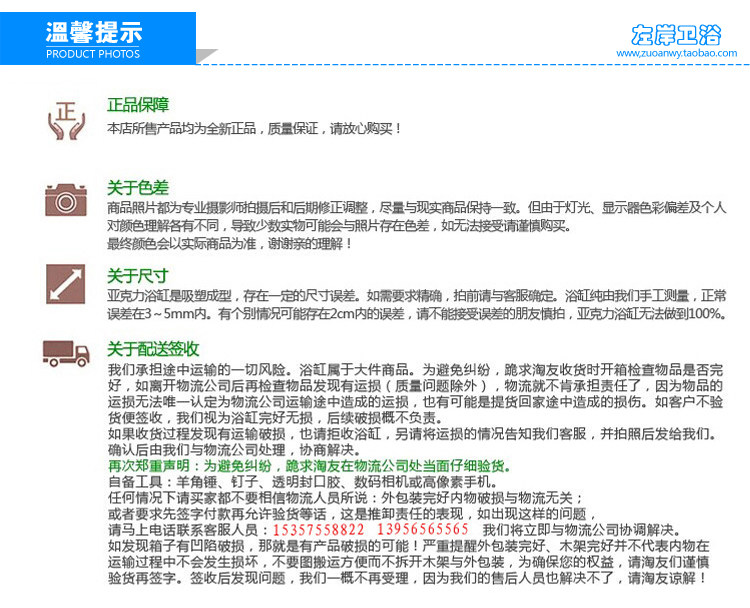
Task: Click the delivery truck icon
Action: pos(66,354)
